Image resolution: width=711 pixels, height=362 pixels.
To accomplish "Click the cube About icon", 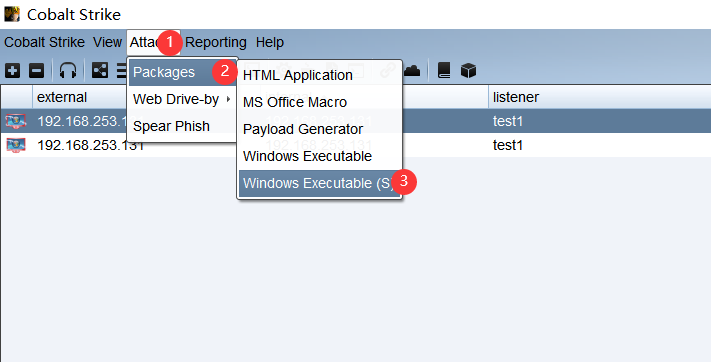I will coord(468,71).
